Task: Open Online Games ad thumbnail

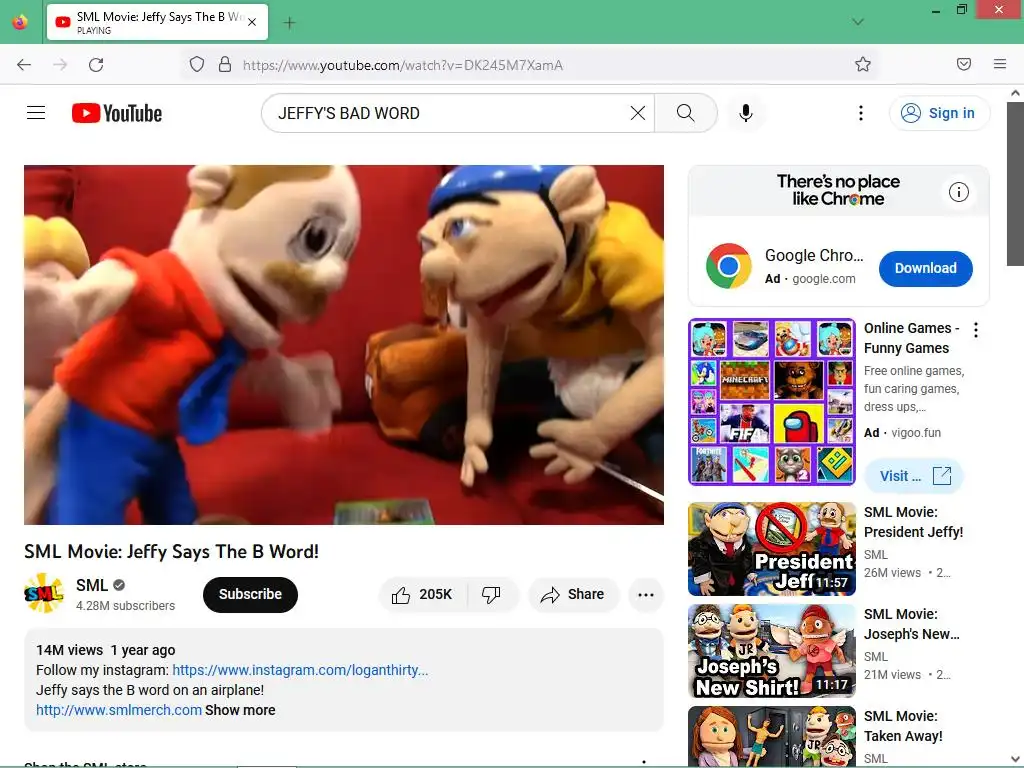Action: point(772,402)
